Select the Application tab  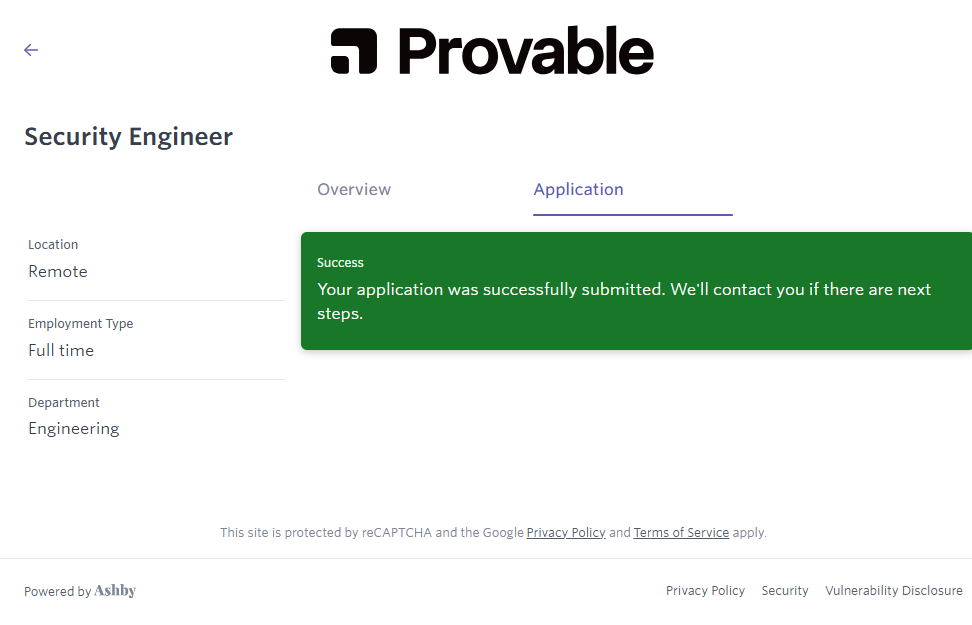[578, 190]
